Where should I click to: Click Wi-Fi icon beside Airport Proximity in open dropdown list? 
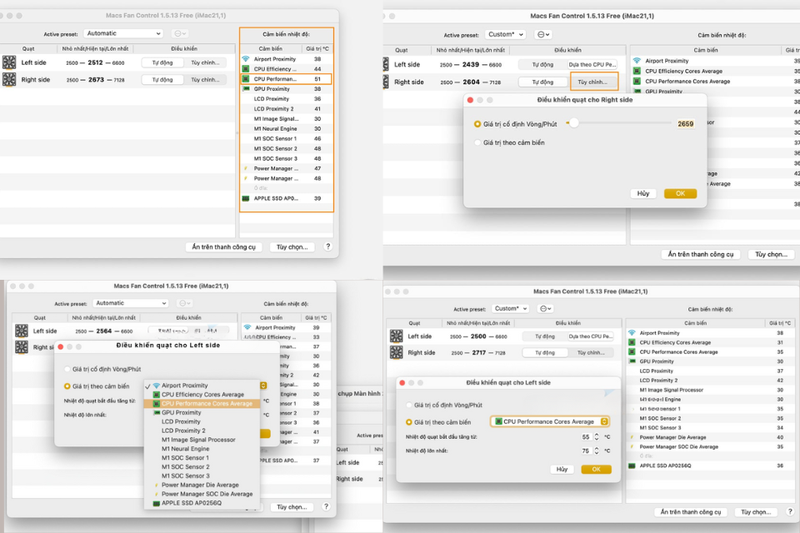(156, 386)
